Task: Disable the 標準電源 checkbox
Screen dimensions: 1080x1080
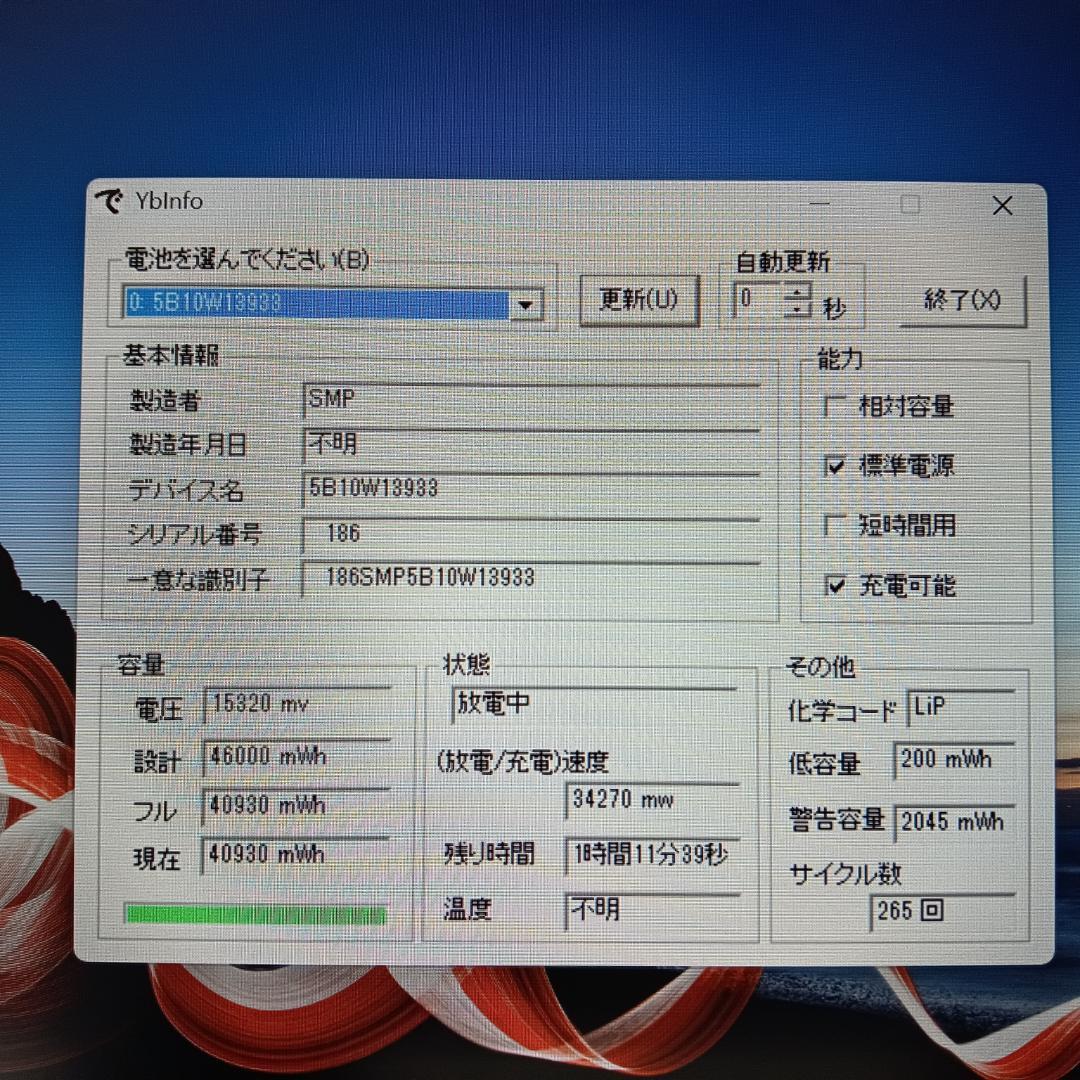Action: [x=838, y=466]
